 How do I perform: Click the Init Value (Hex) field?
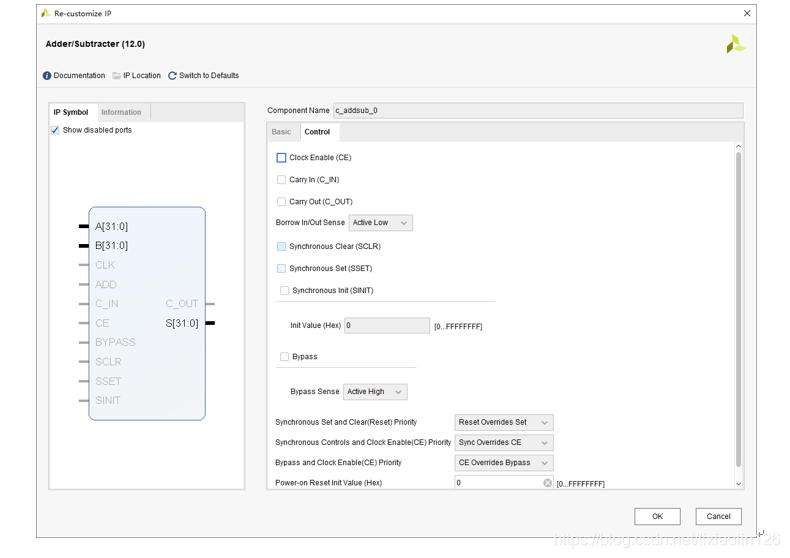[387, 325]
